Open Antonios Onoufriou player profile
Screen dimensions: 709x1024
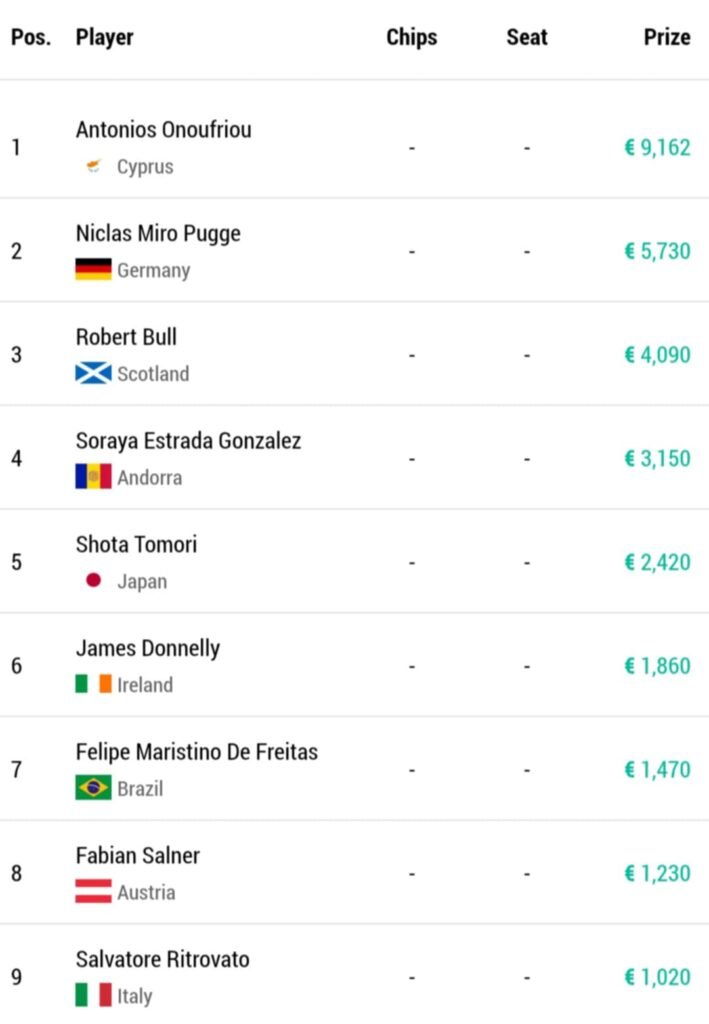163,130
